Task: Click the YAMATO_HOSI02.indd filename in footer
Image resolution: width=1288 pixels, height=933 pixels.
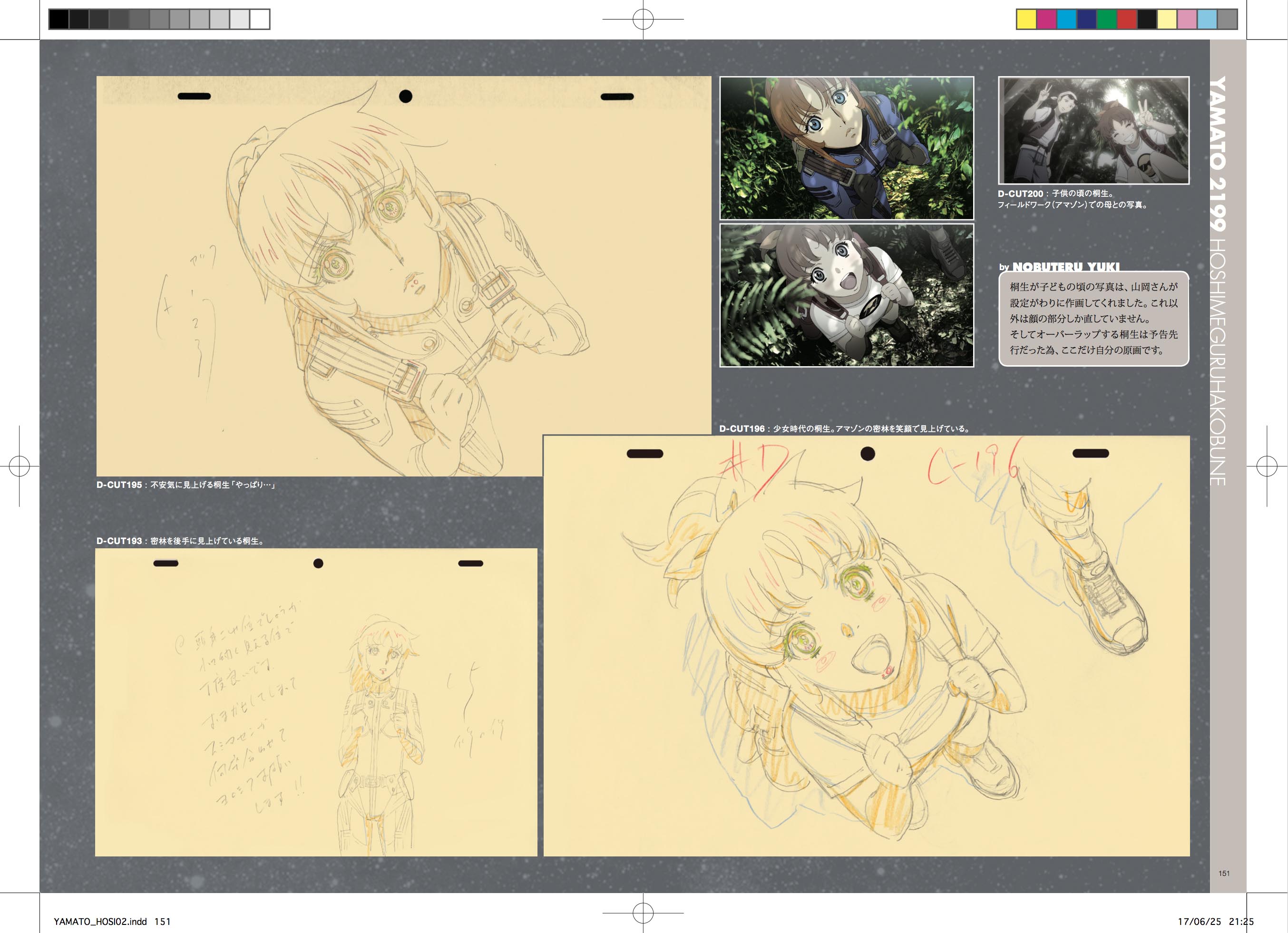Action: (x=100, y=922)
